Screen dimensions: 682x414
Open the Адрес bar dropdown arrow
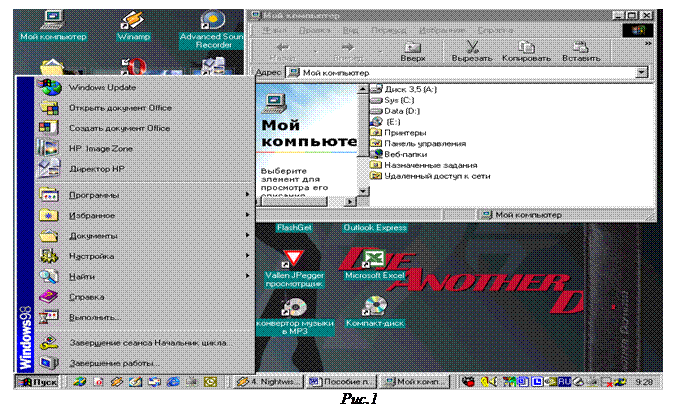(642, 73)
